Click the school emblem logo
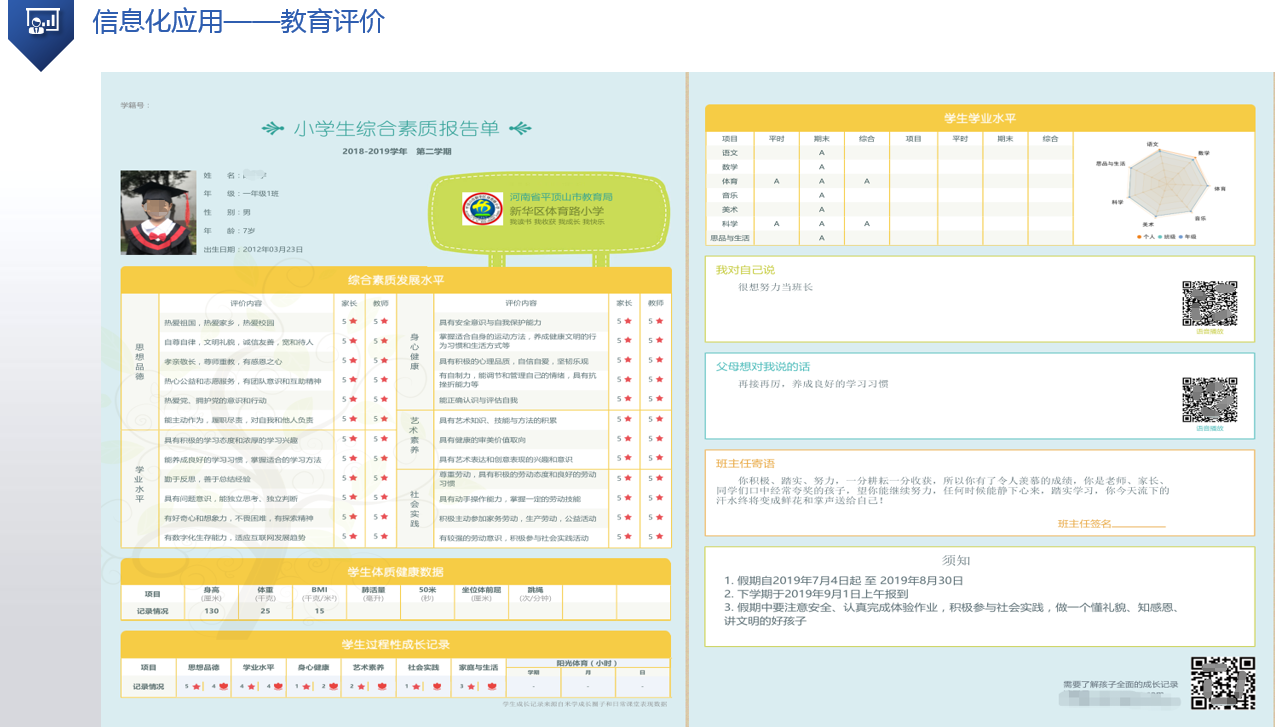 pos(483,208)
